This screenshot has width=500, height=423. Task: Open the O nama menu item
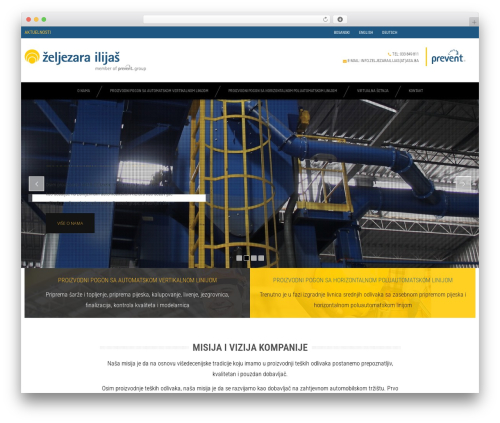tap(83, 91)
